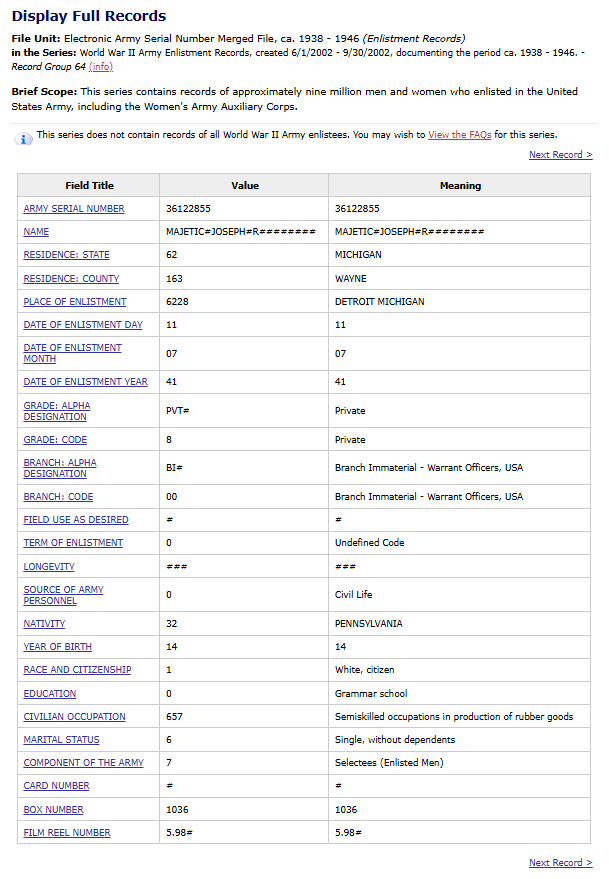Click the DATE OF ENLISTMENT DAY link

pyautogui.click(x=83, y=325)
